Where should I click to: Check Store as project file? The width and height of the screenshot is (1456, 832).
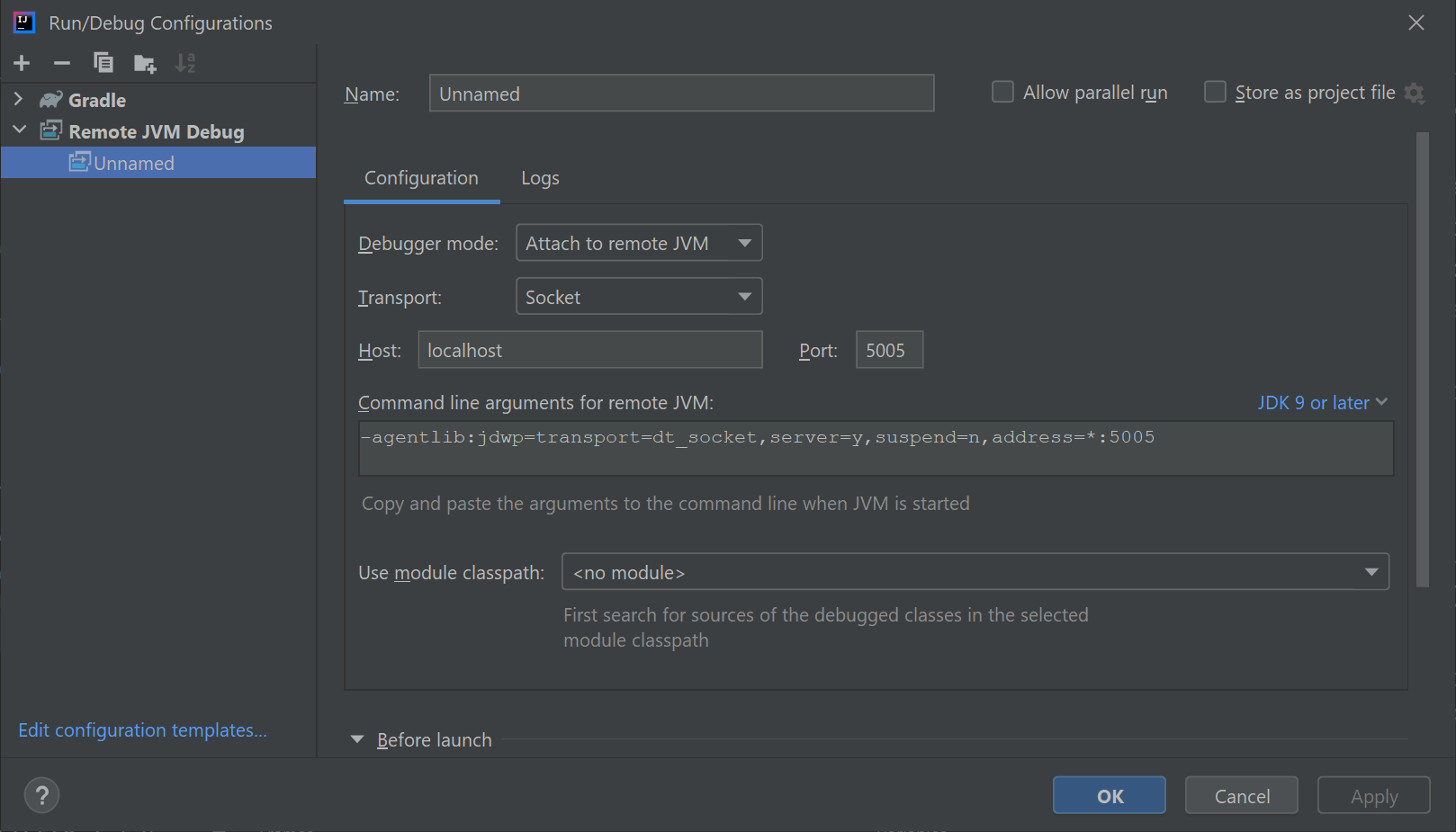tap(1215, 91)
